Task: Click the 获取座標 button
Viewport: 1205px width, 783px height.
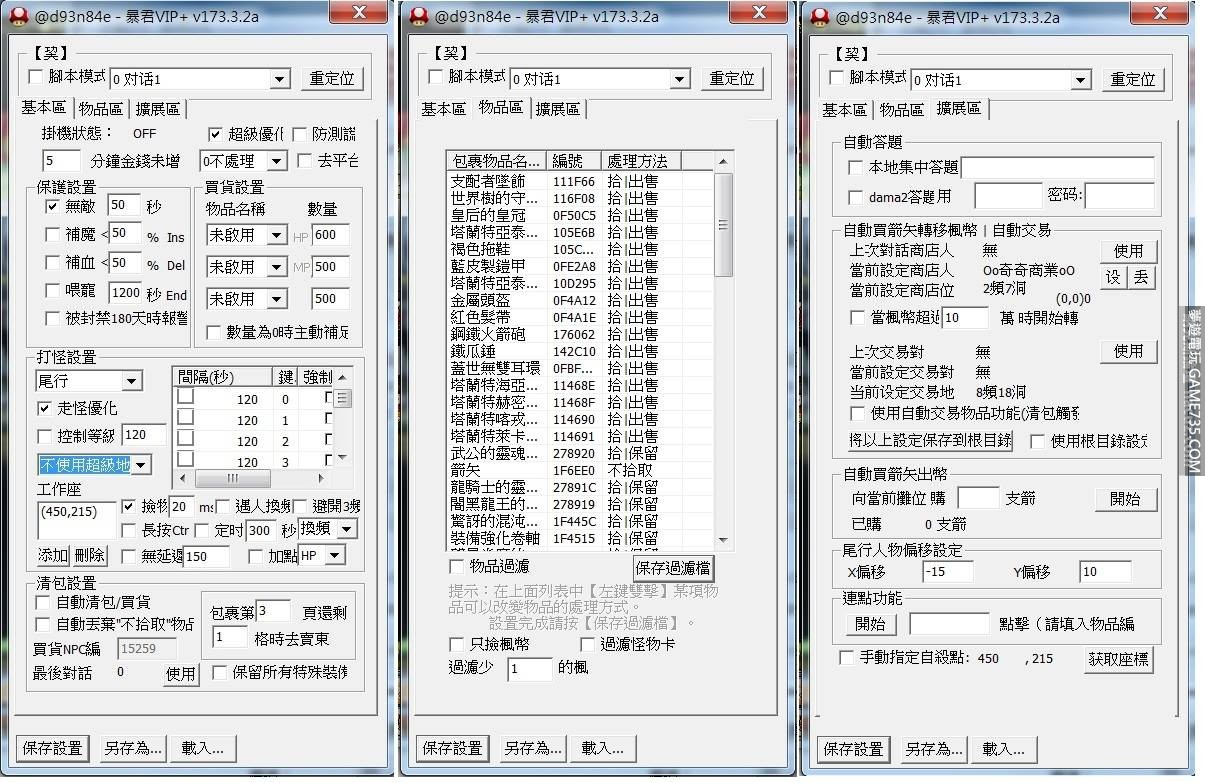Action: pyautogui.click(x=1118, y=659)
